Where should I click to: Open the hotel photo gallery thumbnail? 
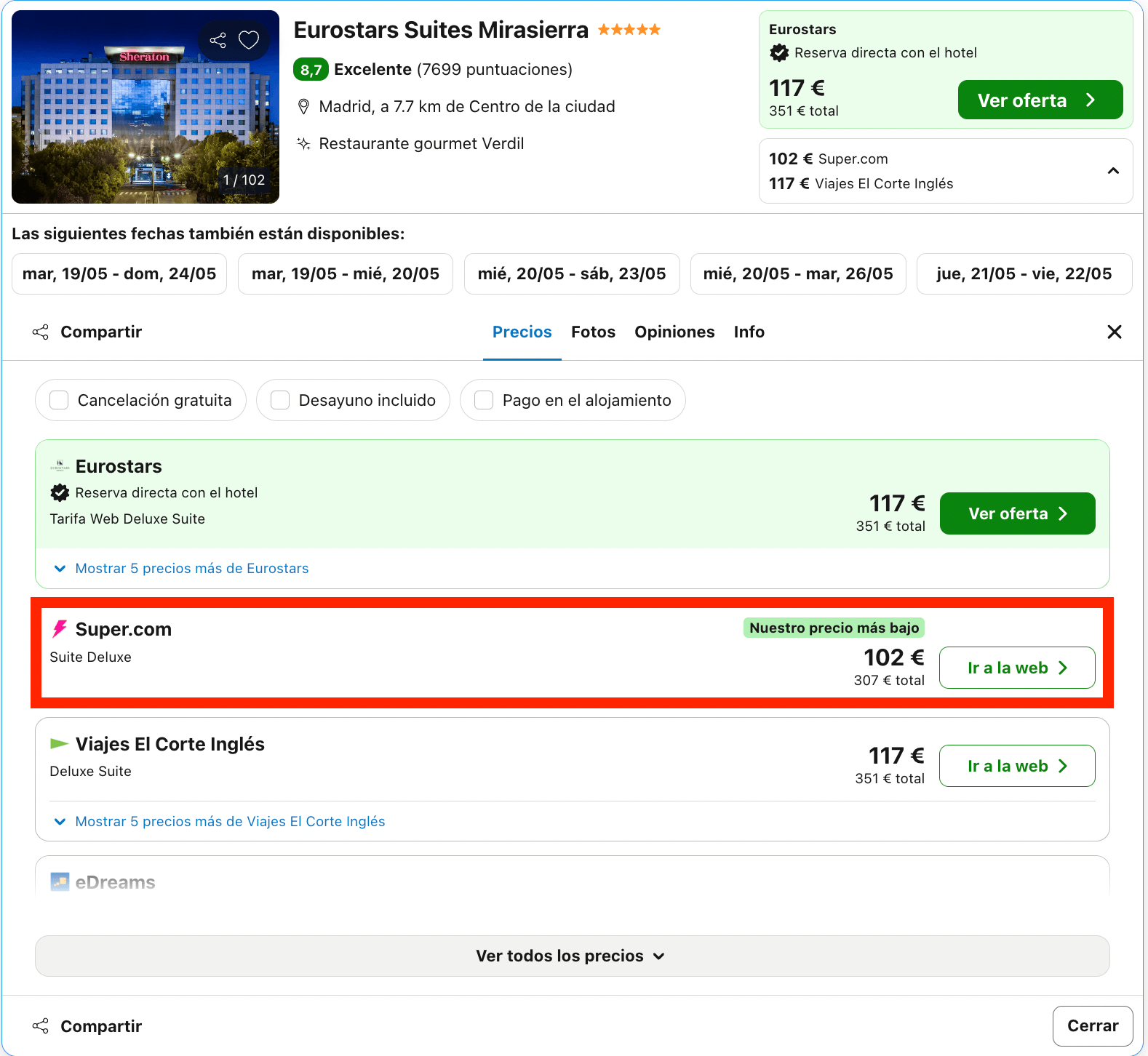(x=146, y=107)
